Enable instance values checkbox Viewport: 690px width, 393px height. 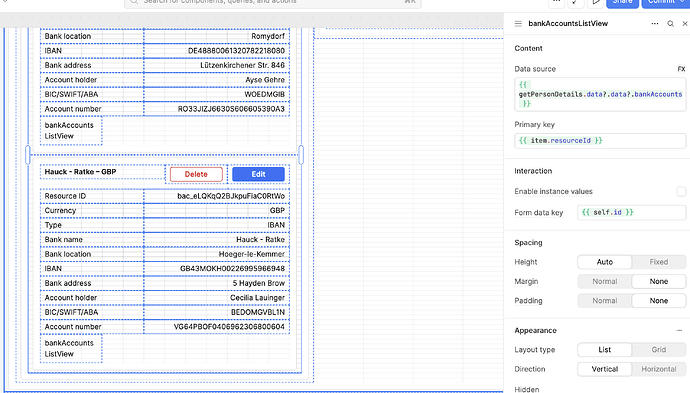coord(681,191)
